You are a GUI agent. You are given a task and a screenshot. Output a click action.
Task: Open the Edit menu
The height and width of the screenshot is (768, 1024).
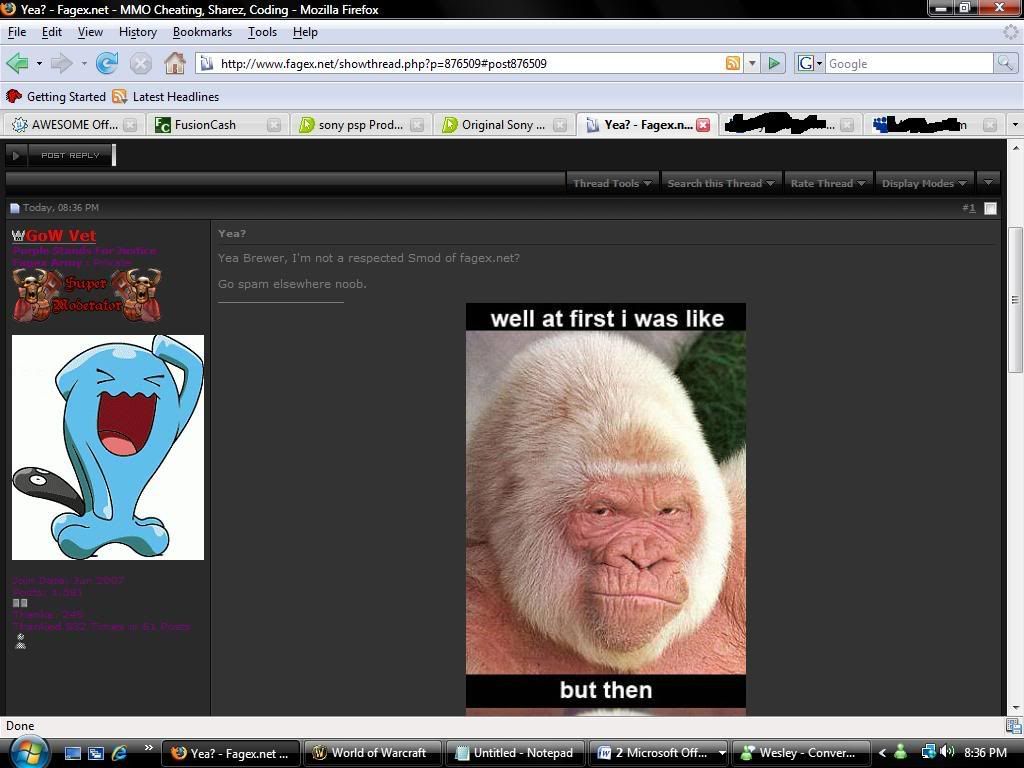click(52, 32)
